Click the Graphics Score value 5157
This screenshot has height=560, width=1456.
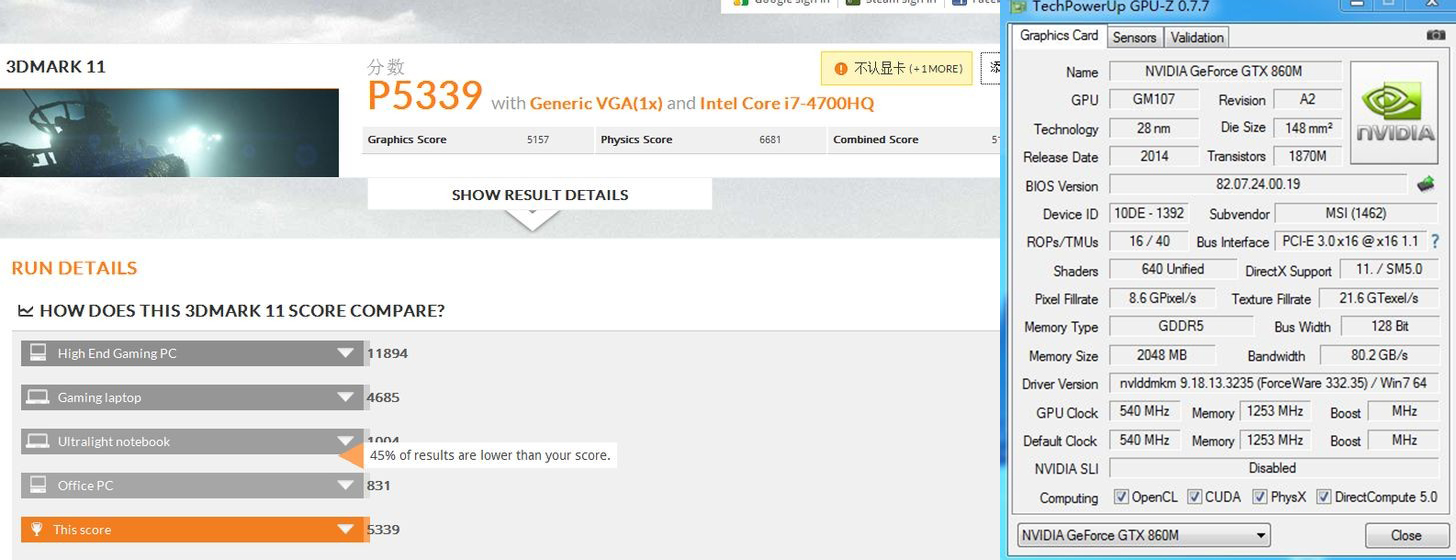tap(538, 140)
